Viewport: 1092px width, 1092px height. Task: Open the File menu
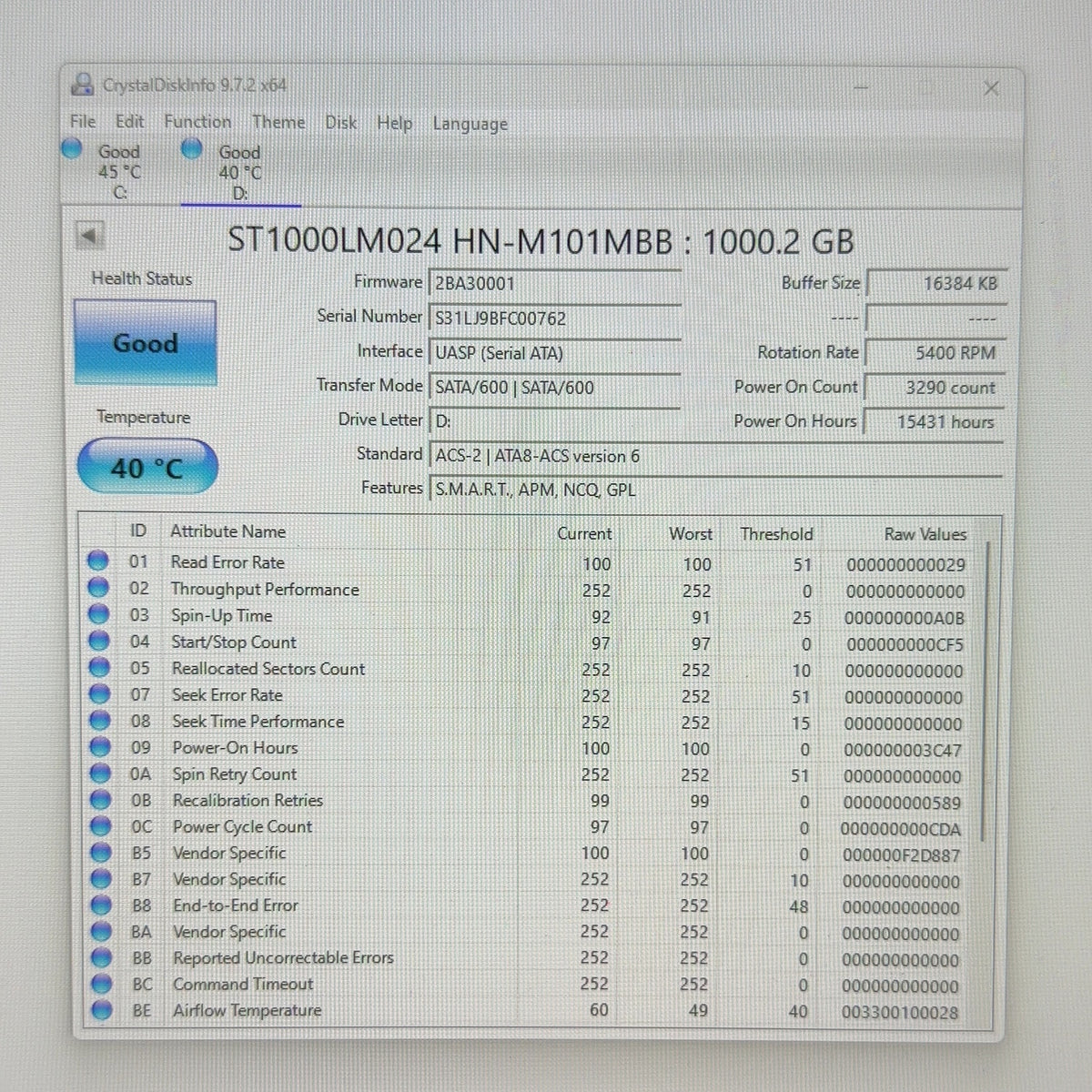[x=83, y=121]
